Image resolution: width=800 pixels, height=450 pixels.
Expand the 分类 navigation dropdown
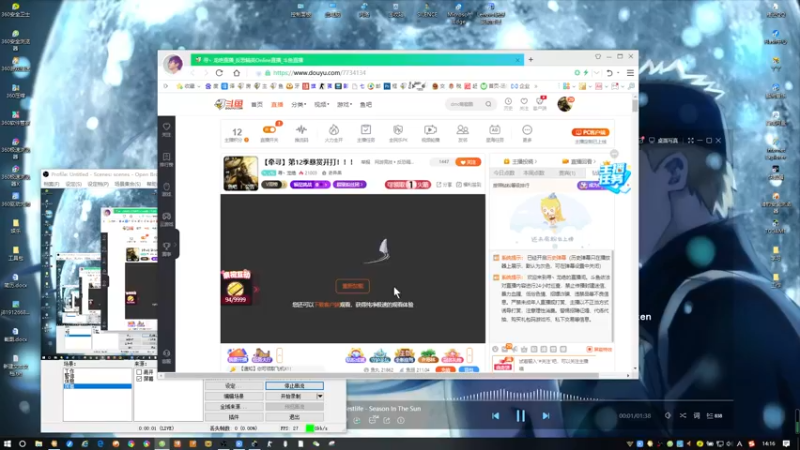[x=298, y=105]
